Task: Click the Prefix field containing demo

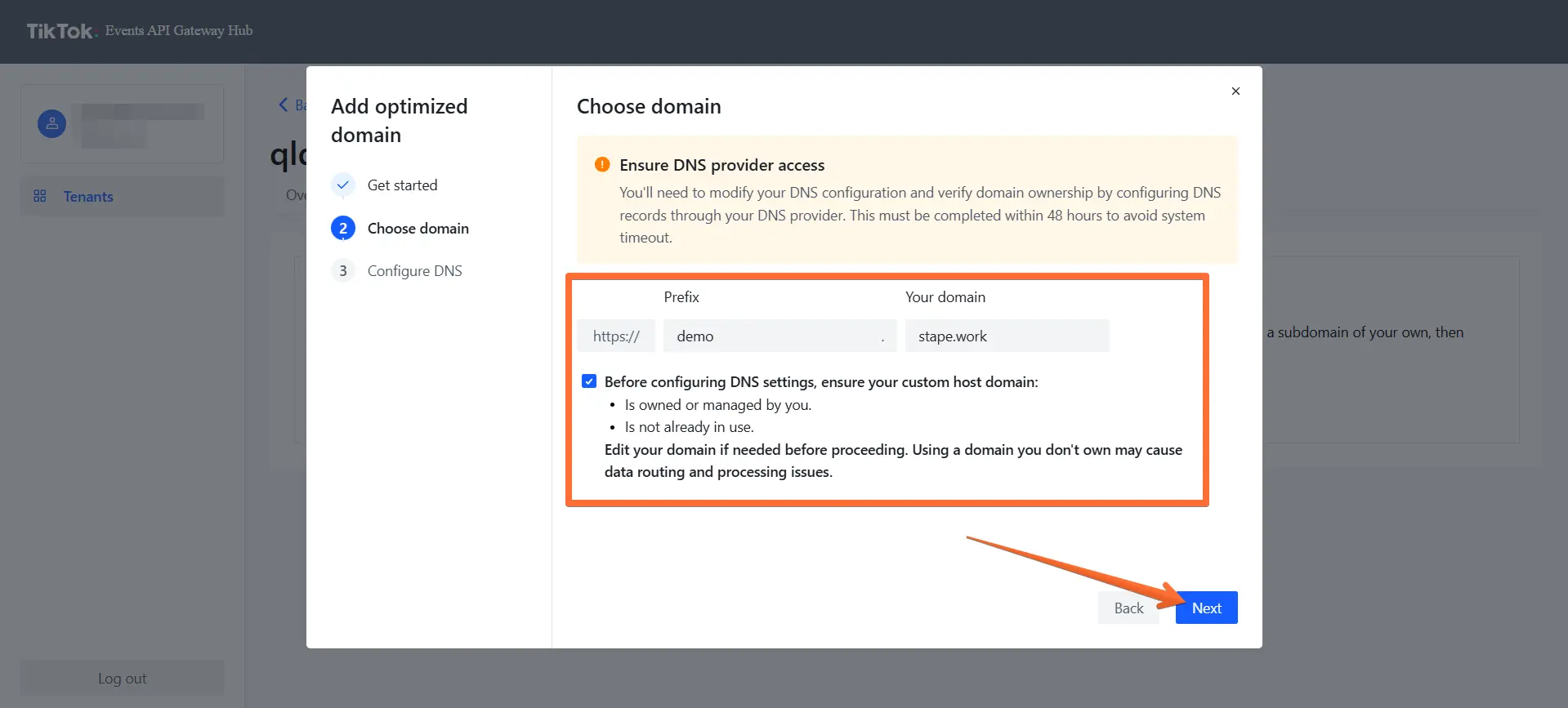Action: coord(780,336)
